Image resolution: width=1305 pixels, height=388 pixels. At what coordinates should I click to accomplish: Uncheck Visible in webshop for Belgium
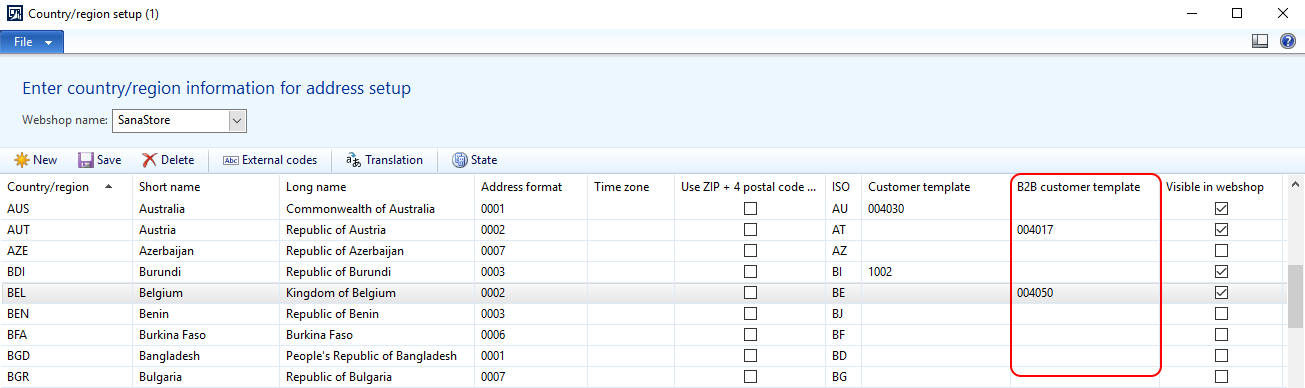pos(1221,293)
